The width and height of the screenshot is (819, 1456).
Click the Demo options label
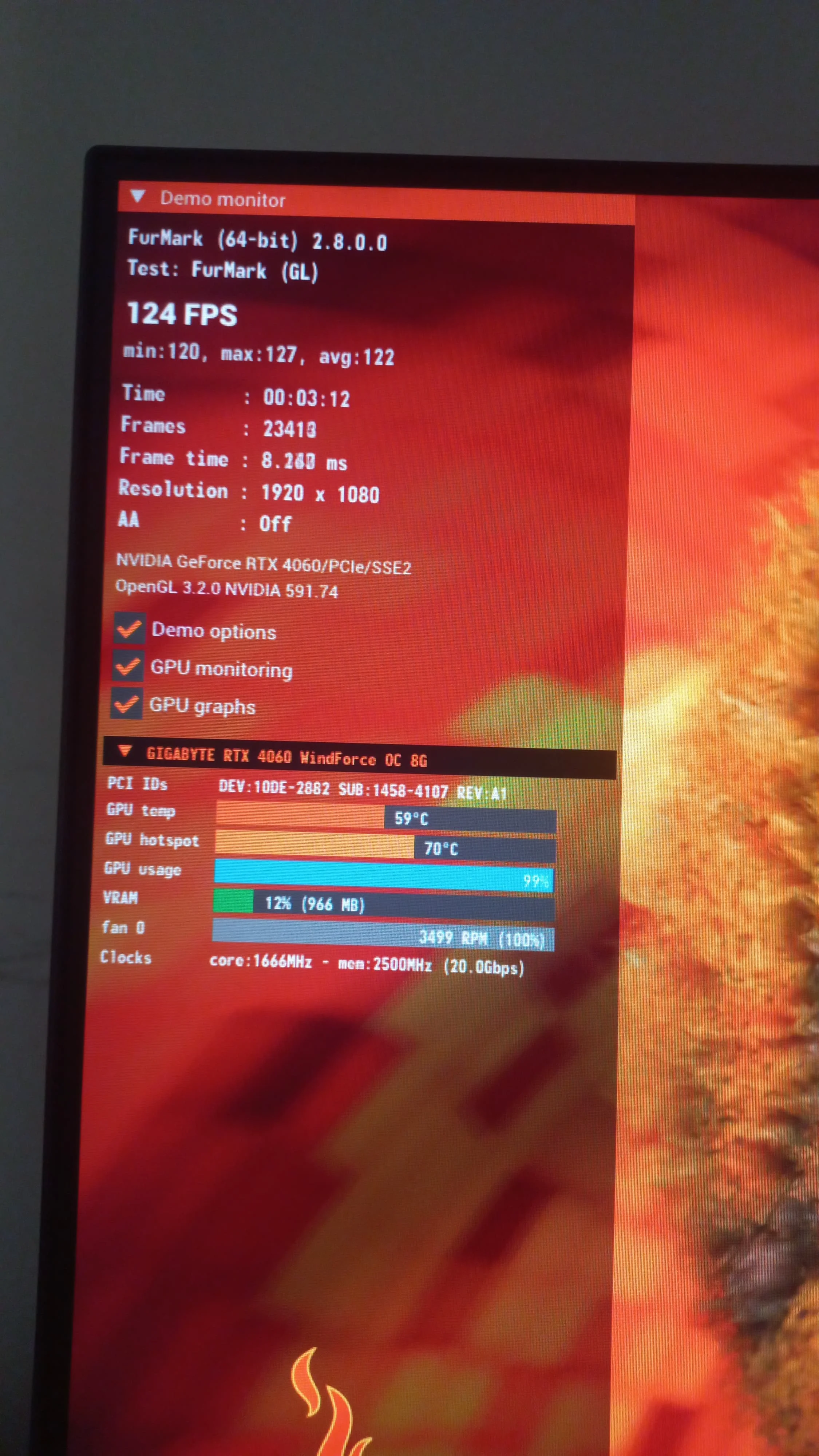coord(214,631)
